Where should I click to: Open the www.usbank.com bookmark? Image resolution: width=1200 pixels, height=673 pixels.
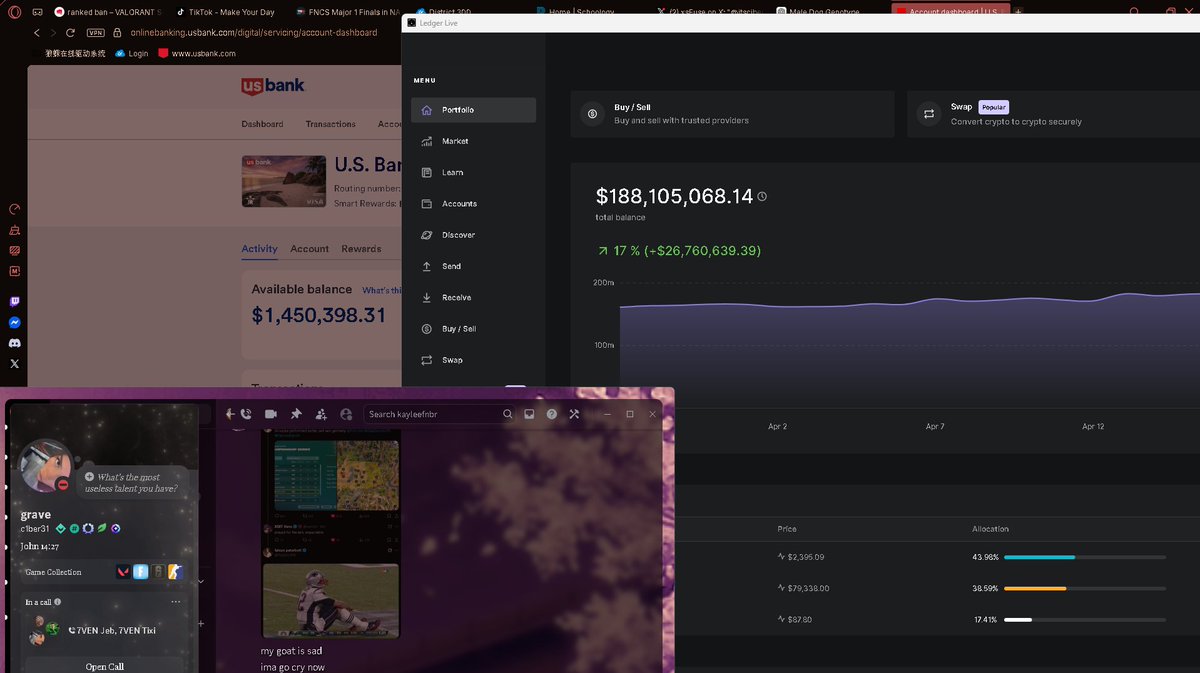click(x=197, y=53)
